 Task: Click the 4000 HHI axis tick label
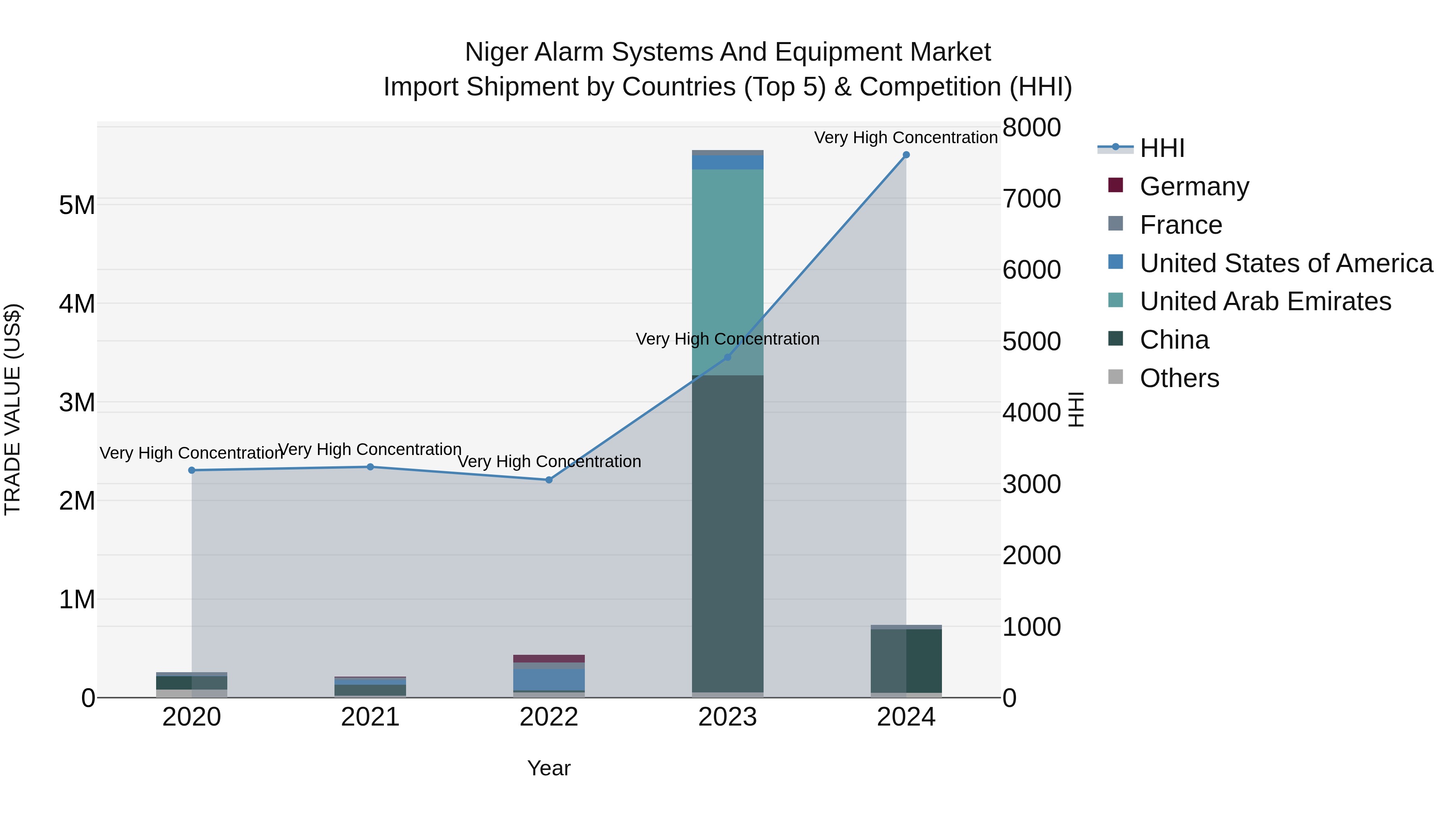(1031, 413)
